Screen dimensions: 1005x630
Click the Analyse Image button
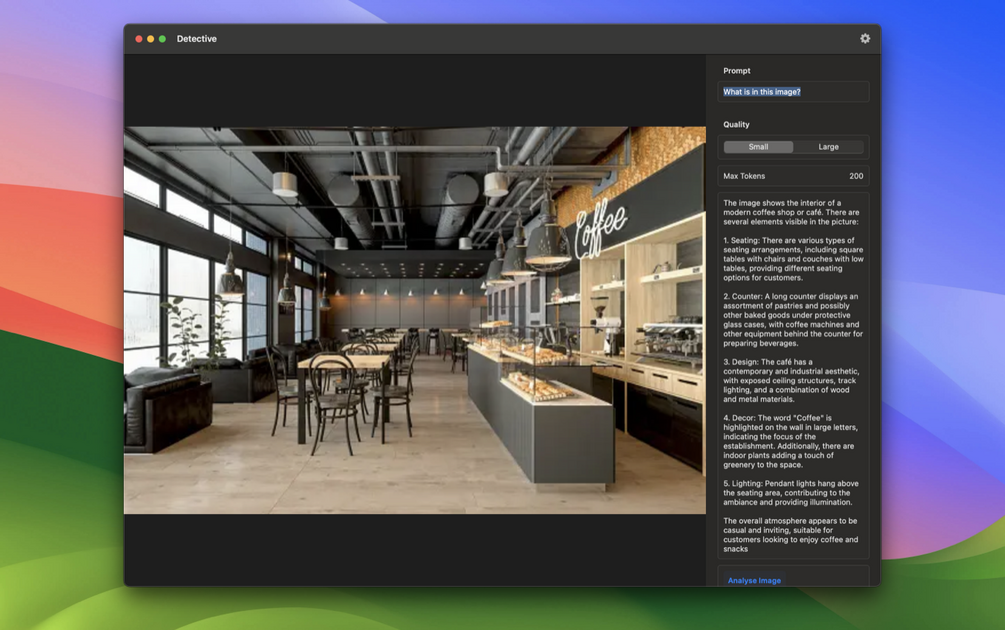(x=754, y=581)
